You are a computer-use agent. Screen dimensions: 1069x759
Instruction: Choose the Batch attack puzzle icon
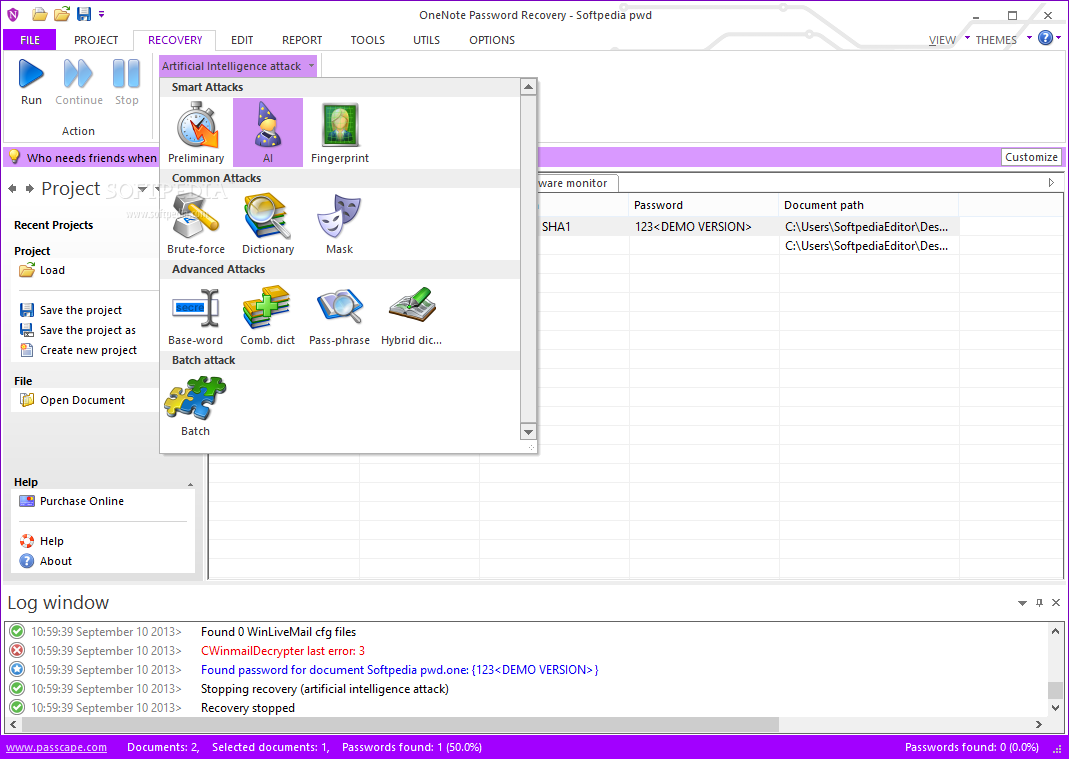[196, 406]
